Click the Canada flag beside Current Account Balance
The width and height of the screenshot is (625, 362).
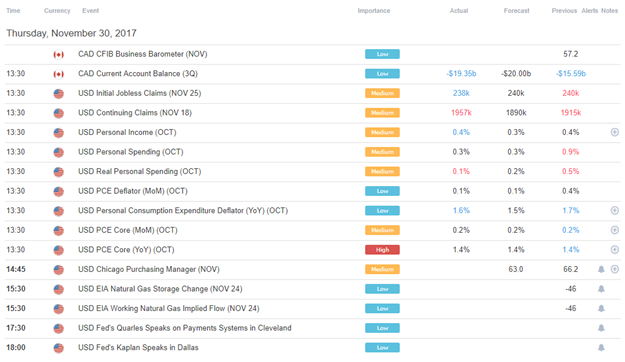click(59, 74)
